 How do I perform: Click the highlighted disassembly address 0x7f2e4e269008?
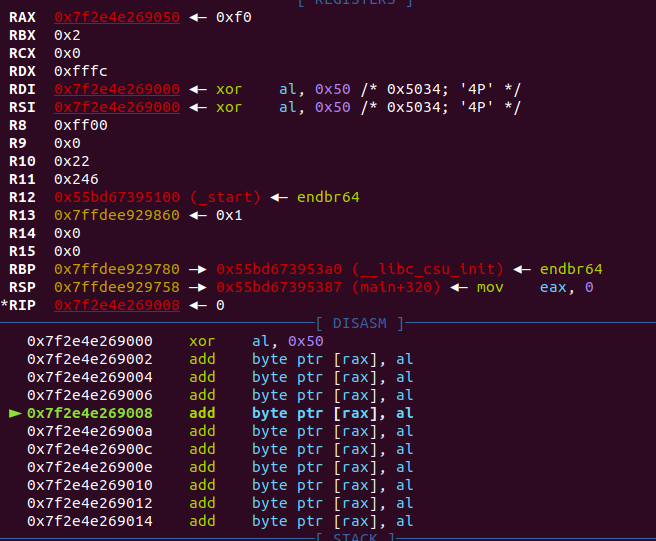click(90, 412)
